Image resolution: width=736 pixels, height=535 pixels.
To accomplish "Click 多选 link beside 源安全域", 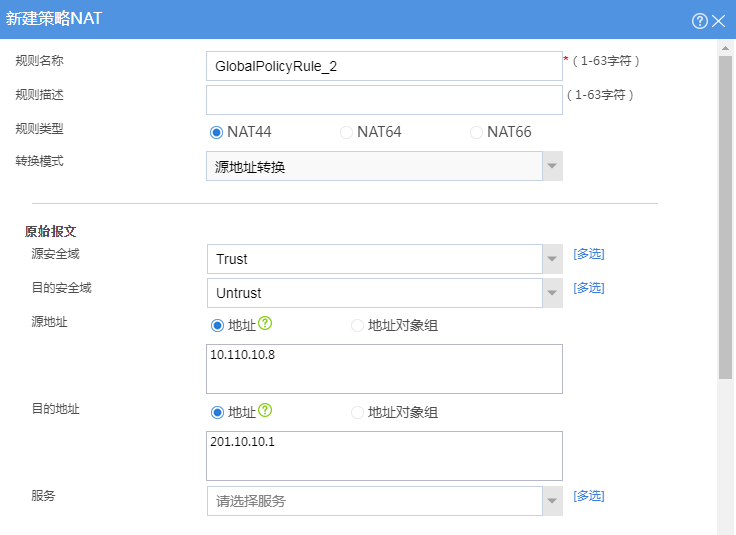I will tap(588, 254).
